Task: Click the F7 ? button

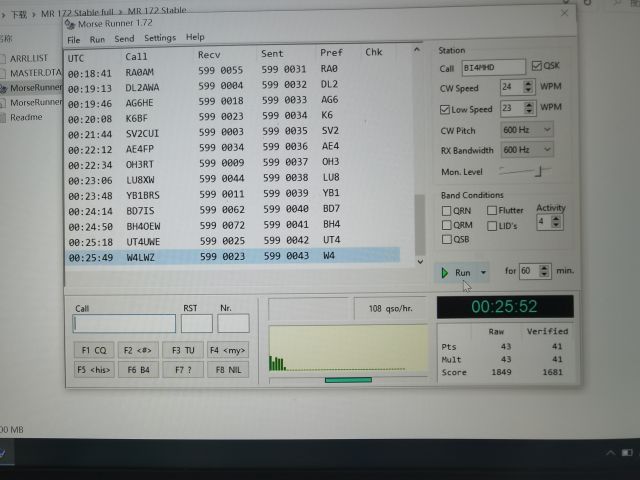Action: (183, 370)
